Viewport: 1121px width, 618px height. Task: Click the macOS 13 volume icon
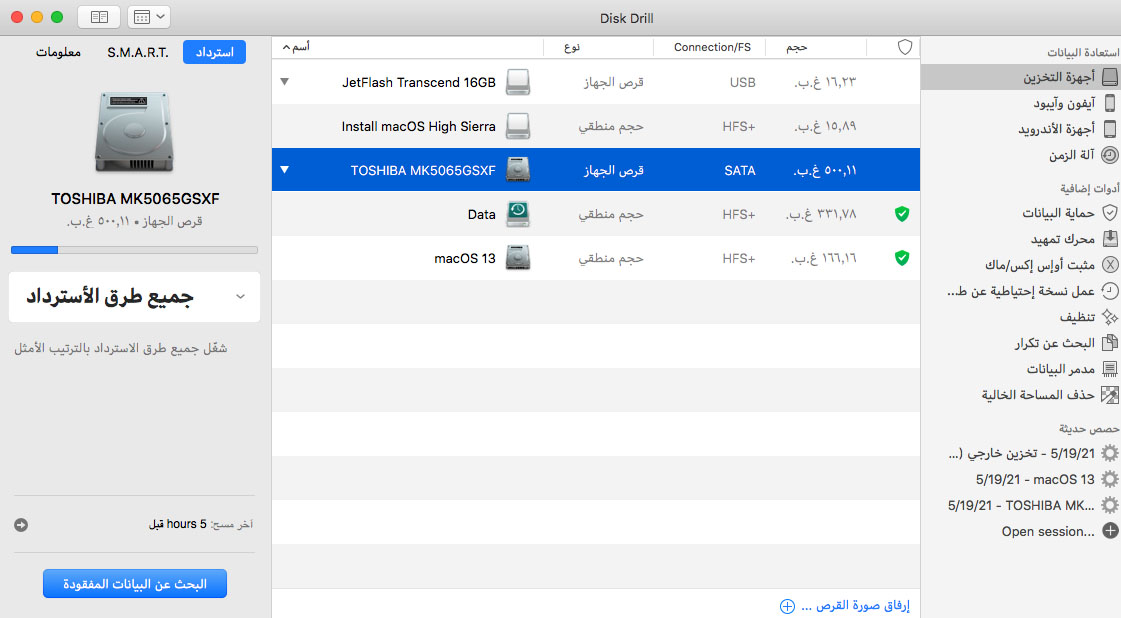(x=518, y=258)
